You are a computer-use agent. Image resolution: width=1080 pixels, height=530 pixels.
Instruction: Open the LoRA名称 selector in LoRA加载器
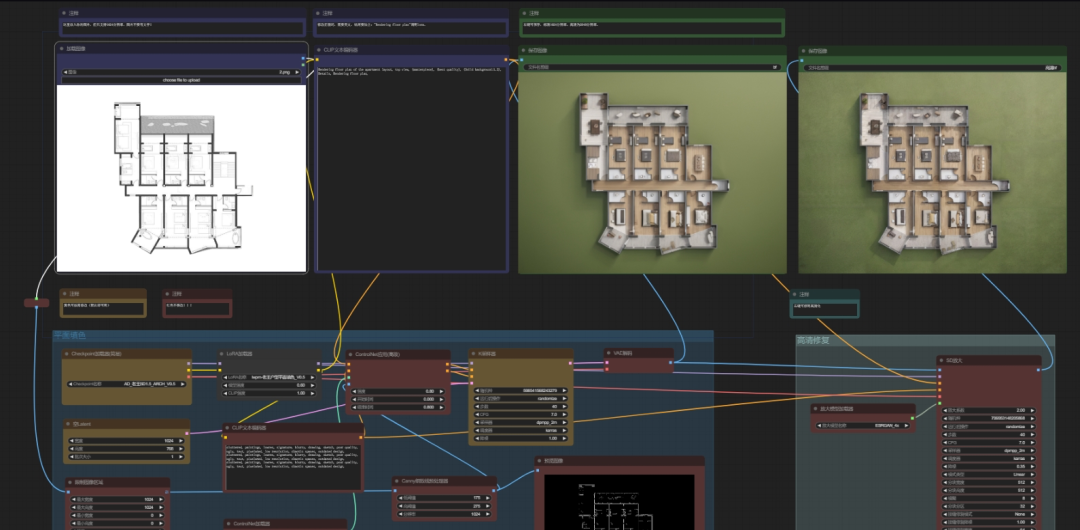(x=268, y=377)
